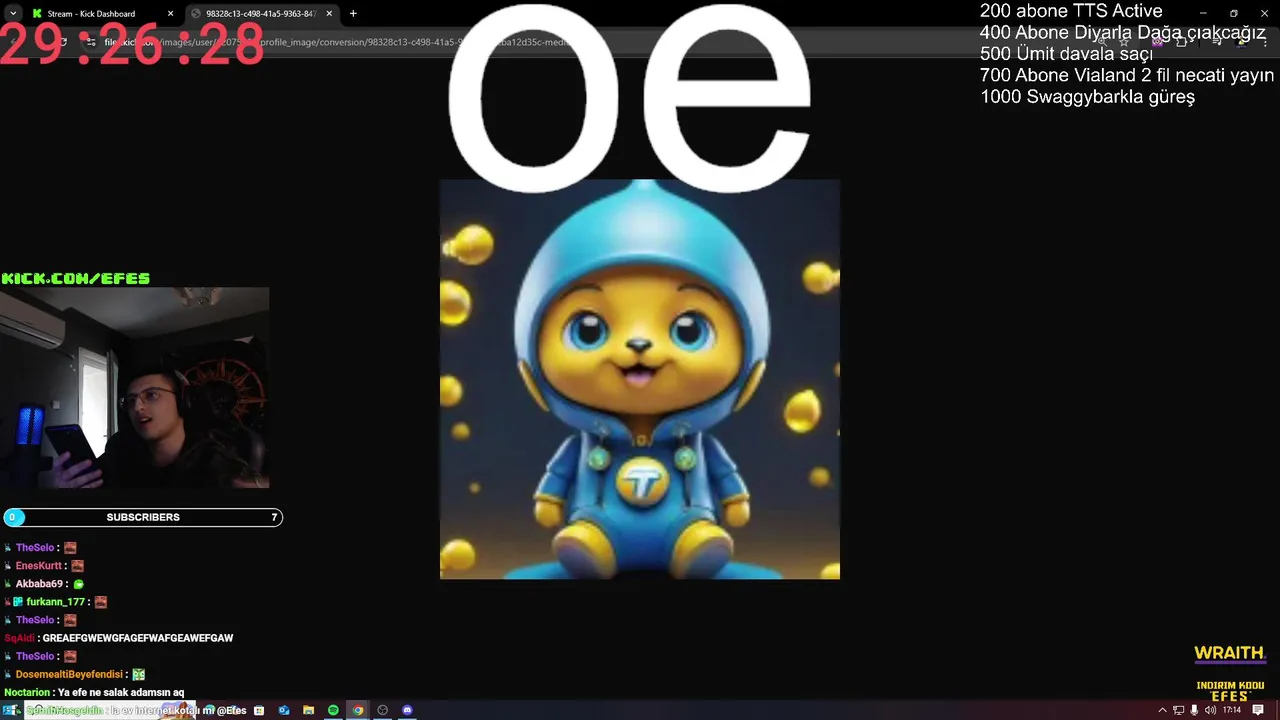Open the notification center icon

pos(1259,710)
